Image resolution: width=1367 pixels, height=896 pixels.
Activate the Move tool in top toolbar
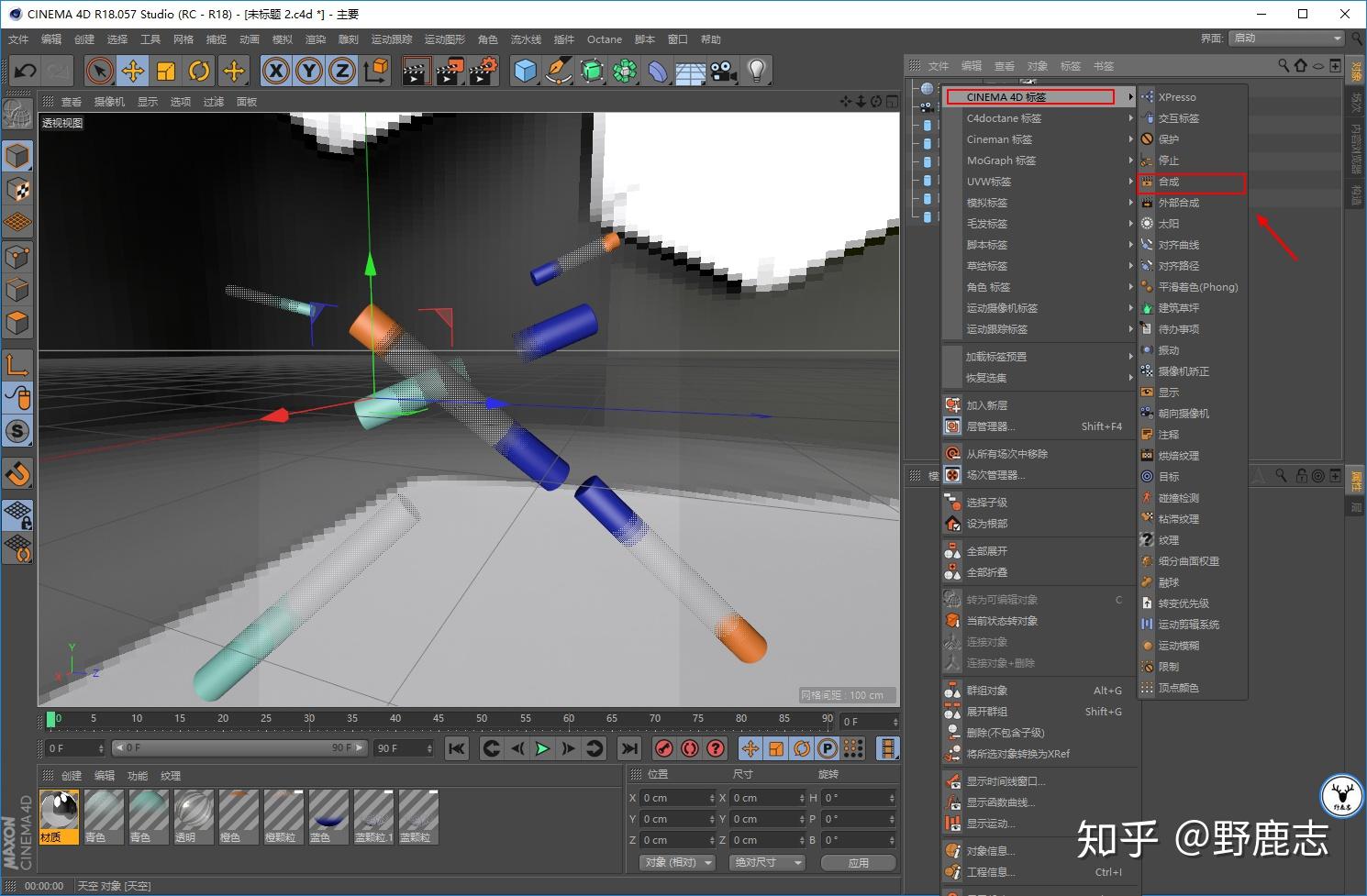[133, 71]
